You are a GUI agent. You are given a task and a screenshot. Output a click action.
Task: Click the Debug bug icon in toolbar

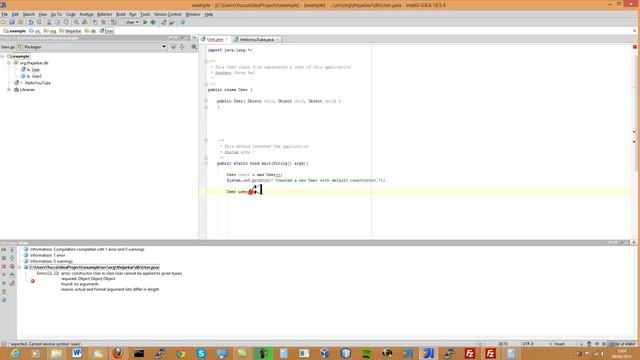point(153,22)
